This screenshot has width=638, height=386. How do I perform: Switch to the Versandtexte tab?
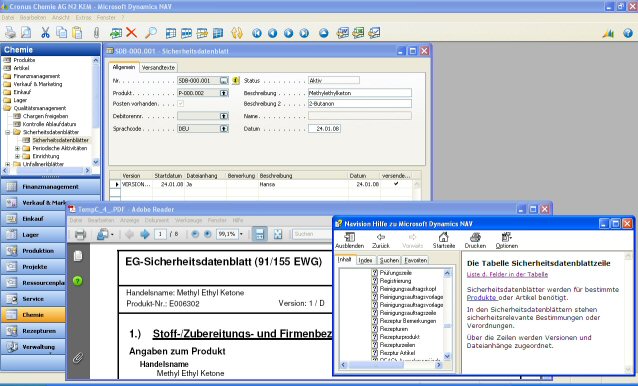click(x=158, y=68)
